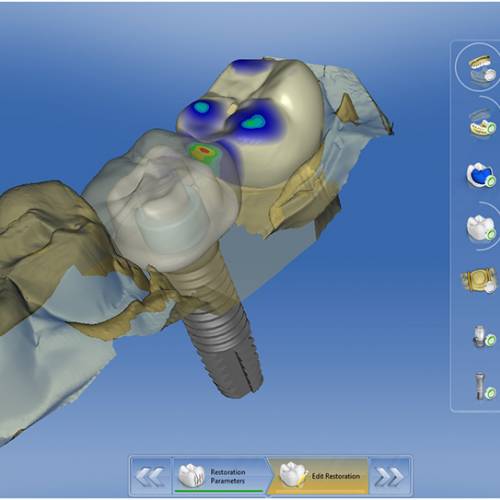500x500 pixels.
Task: Click green progress line under Restoration Parameters
Action: pos(219,491)
